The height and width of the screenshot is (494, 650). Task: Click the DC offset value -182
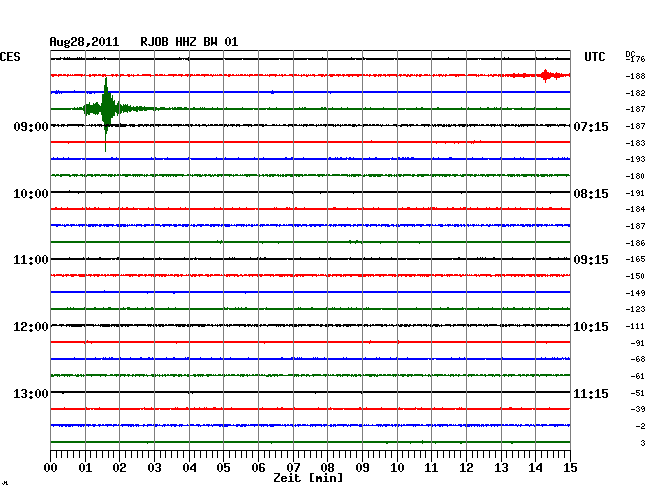point(635,93)
